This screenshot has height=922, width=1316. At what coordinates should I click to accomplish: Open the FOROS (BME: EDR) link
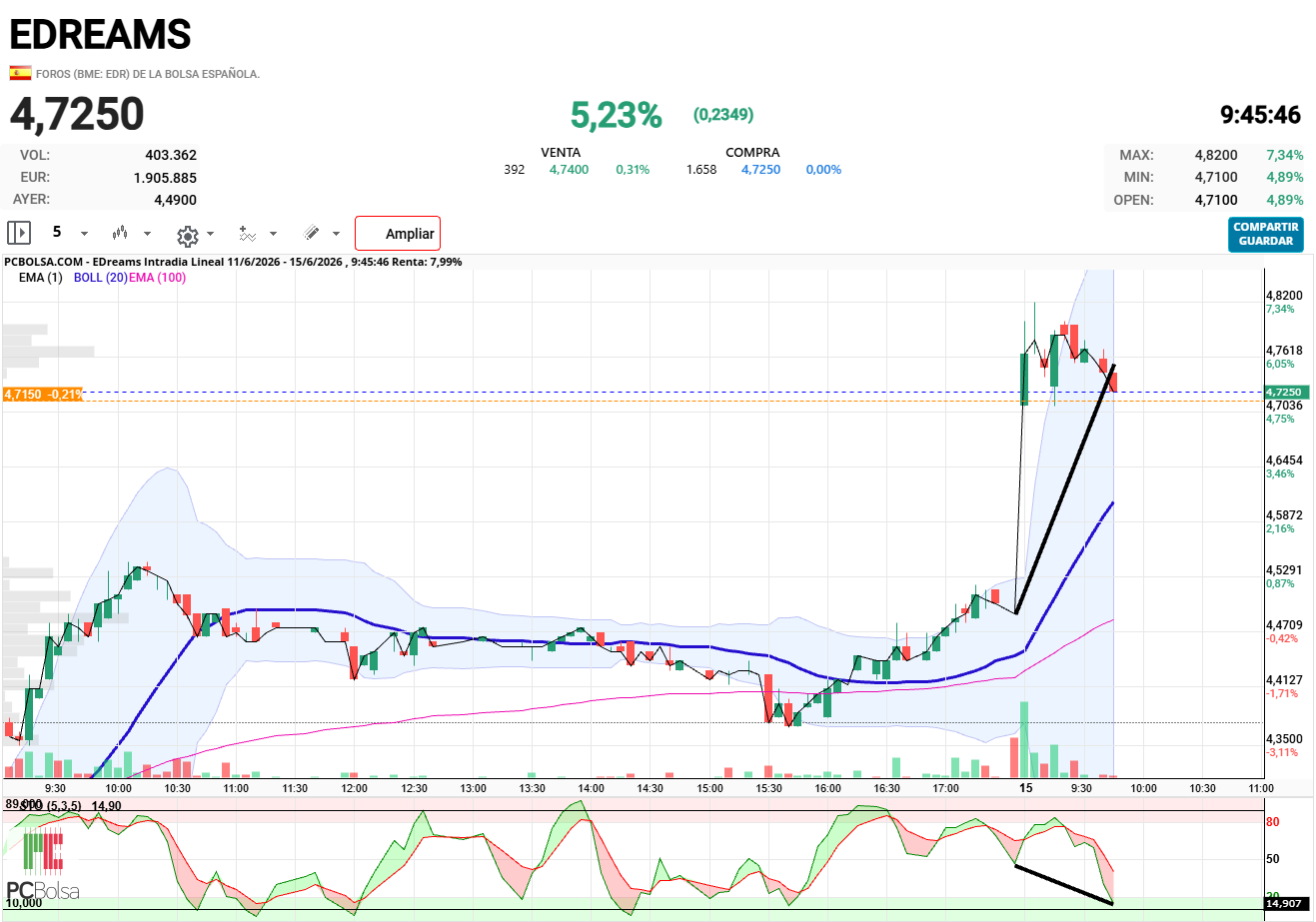tap(148, 74)
